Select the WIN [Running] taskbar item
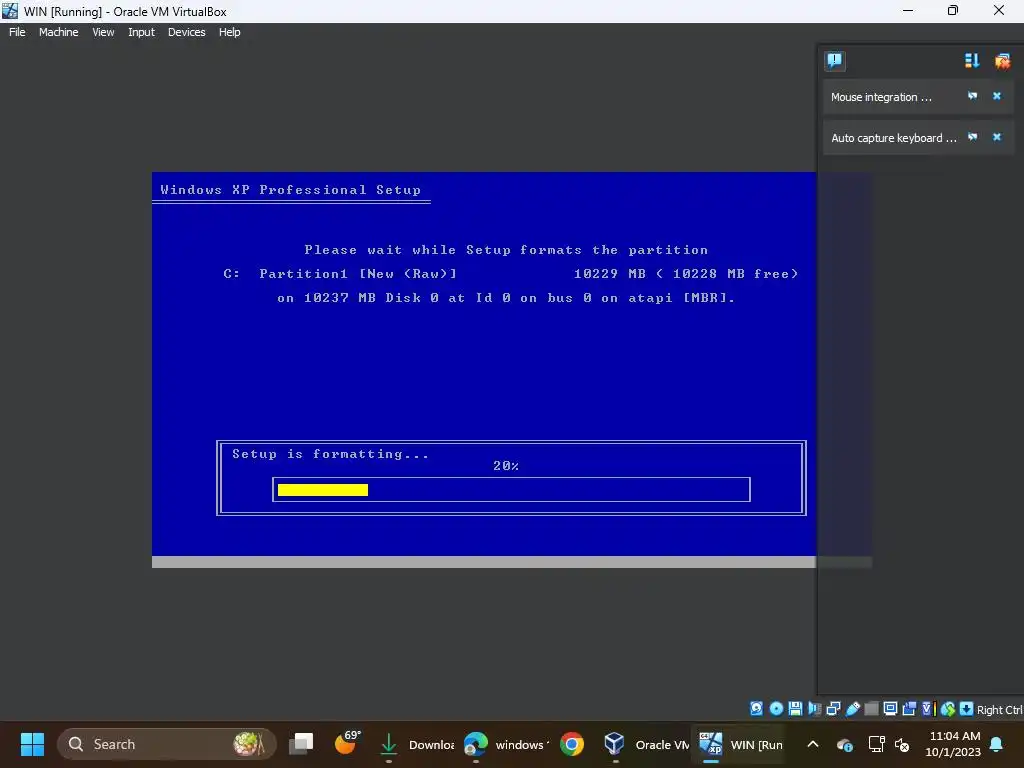 point(741,744)
